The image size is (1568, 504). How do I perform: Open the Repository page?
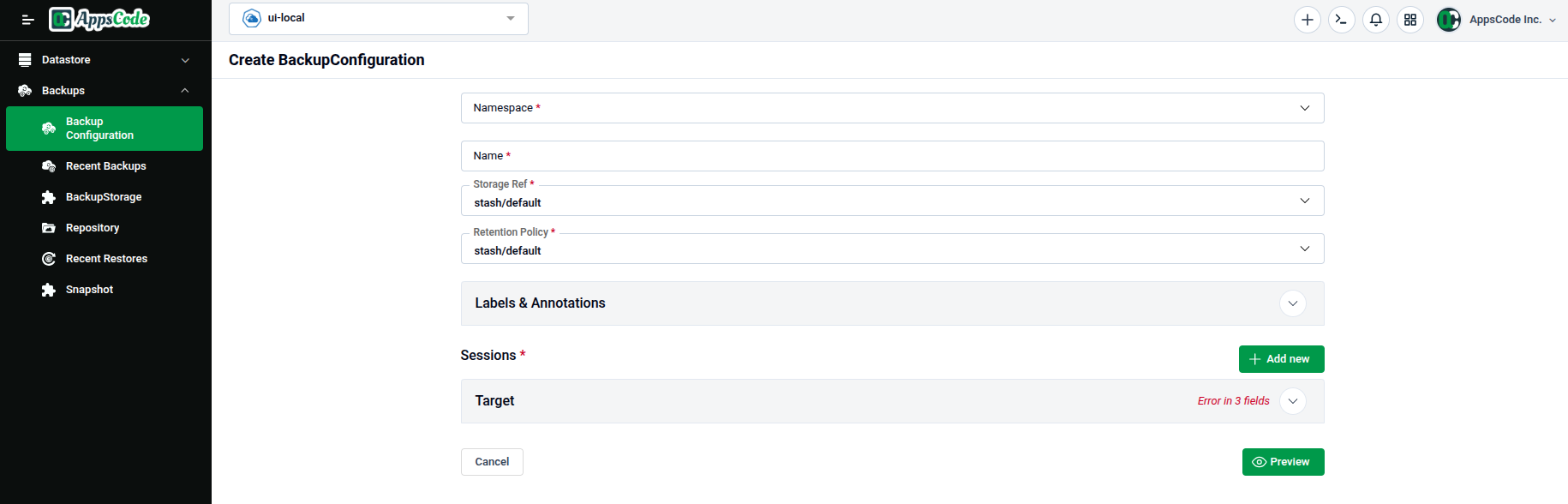[x=105, y=228]
